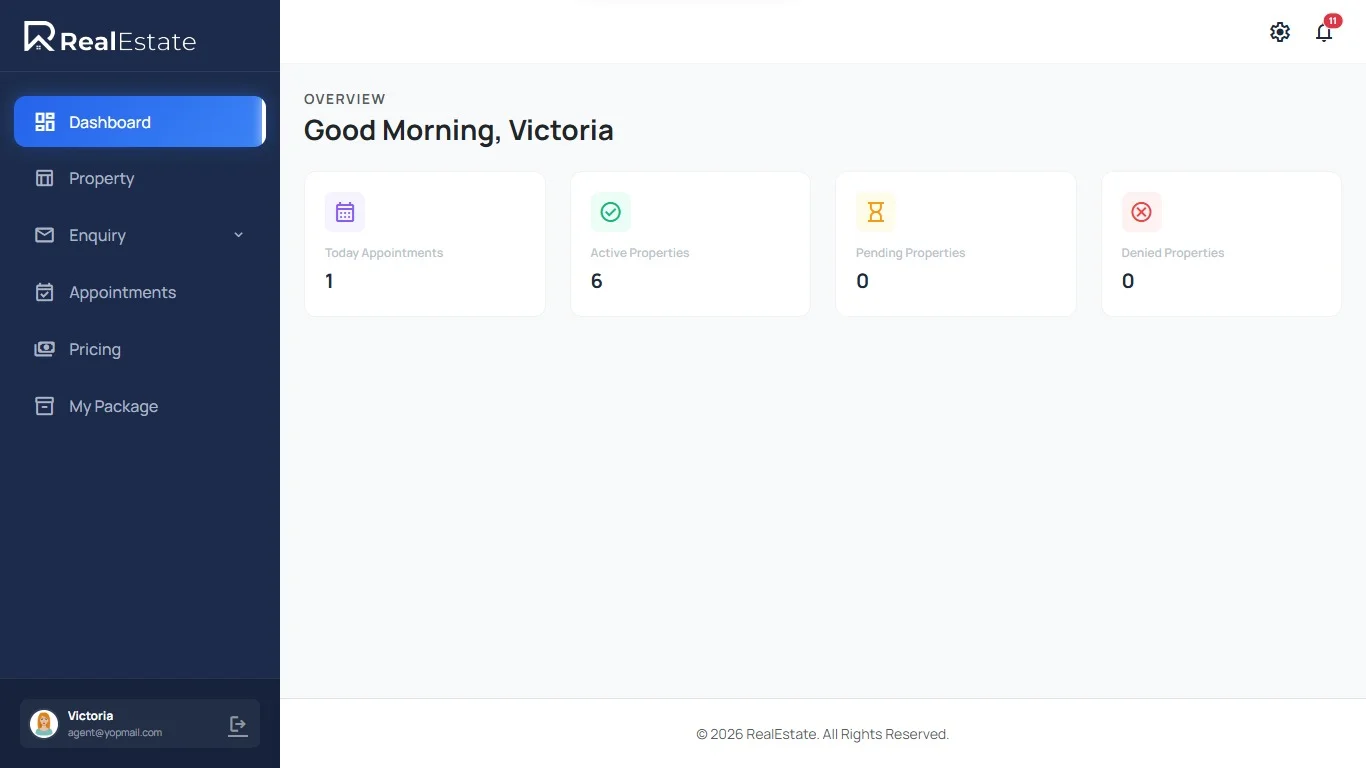
Task: Click the Denied Properties red cross icon
Action: 1141,211
